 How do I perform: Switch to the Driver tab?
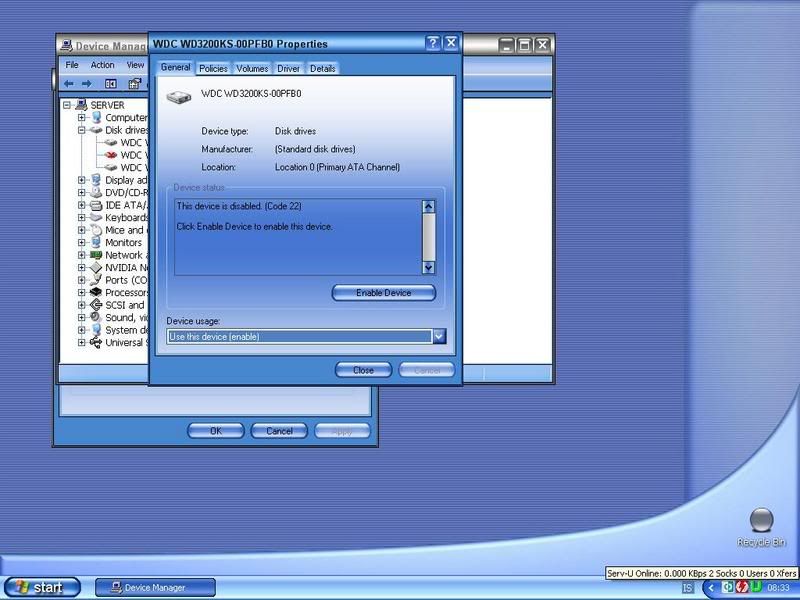[289, 68]
